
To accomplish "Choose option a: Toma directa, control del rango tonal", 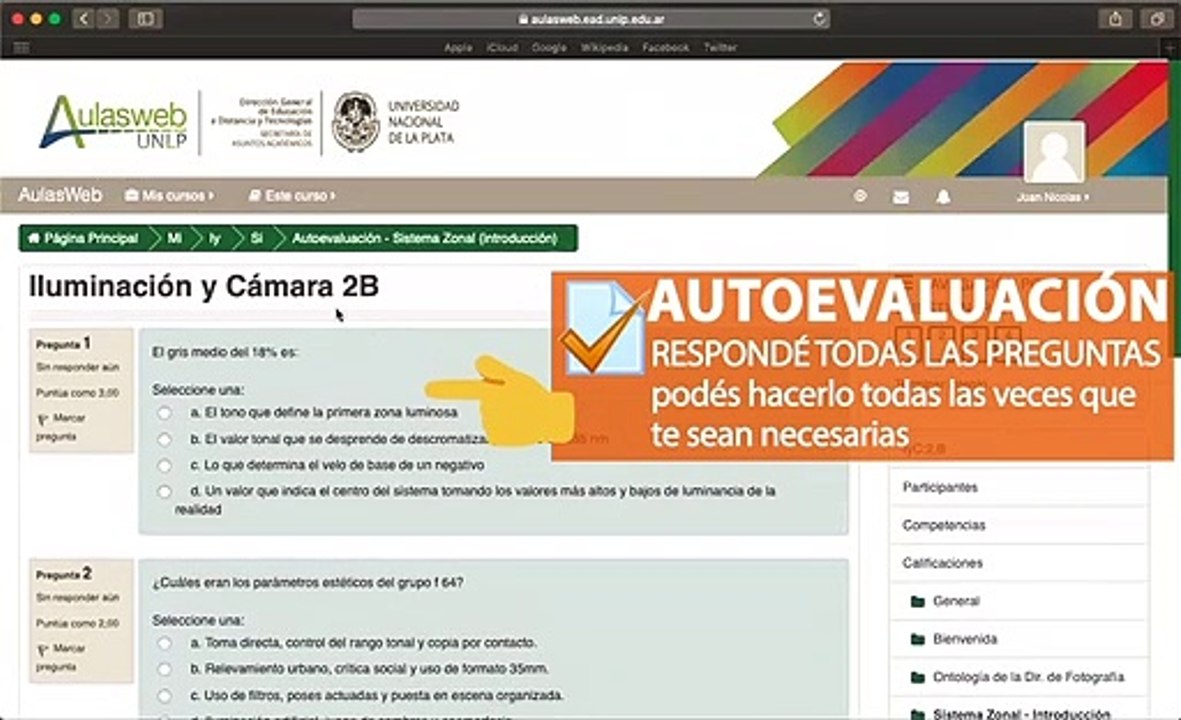I will [x=164, y=643].
